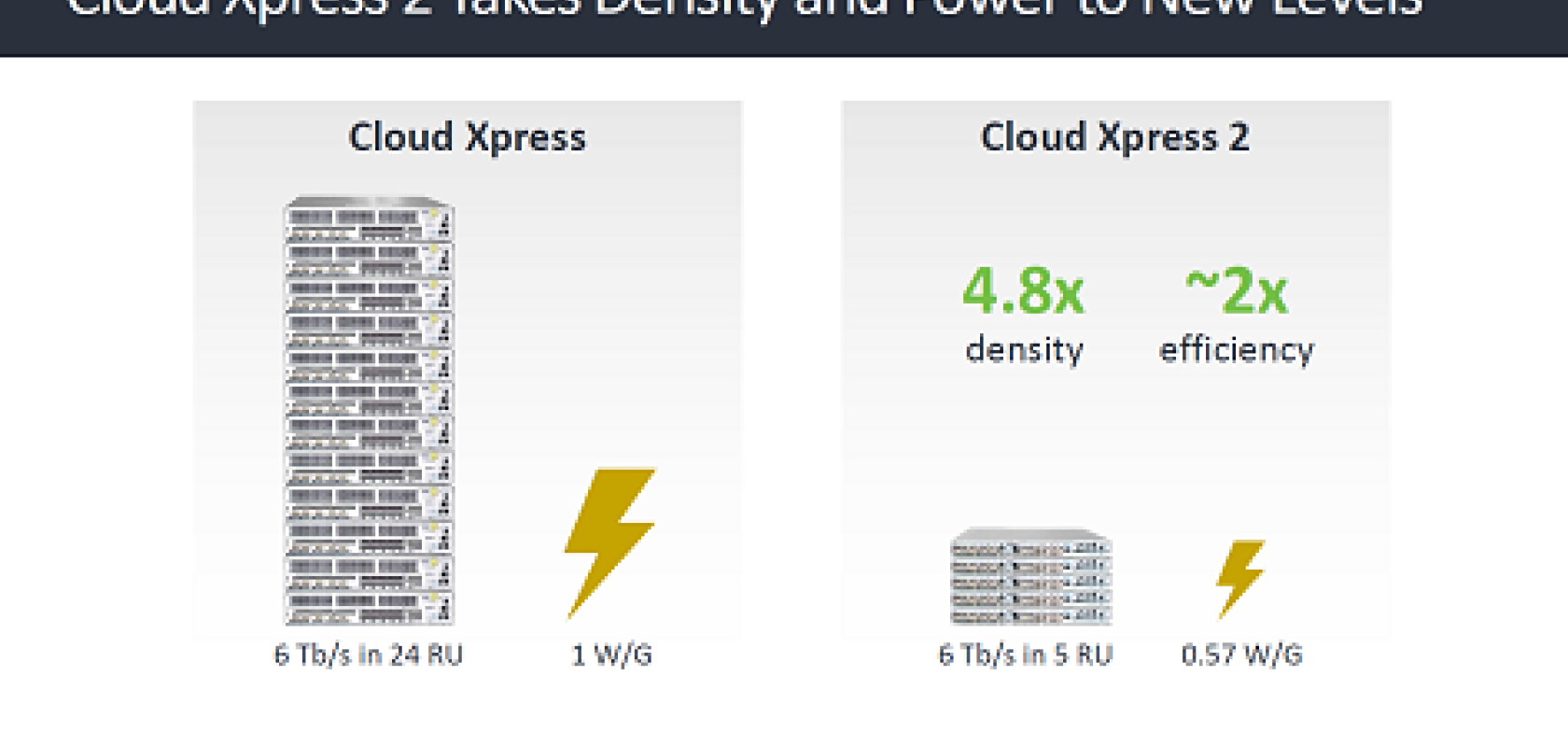Click the small lightning bolt above 0.57 W/G
The height and width of the screenshot is (747, 1568).
[1240, 579]
